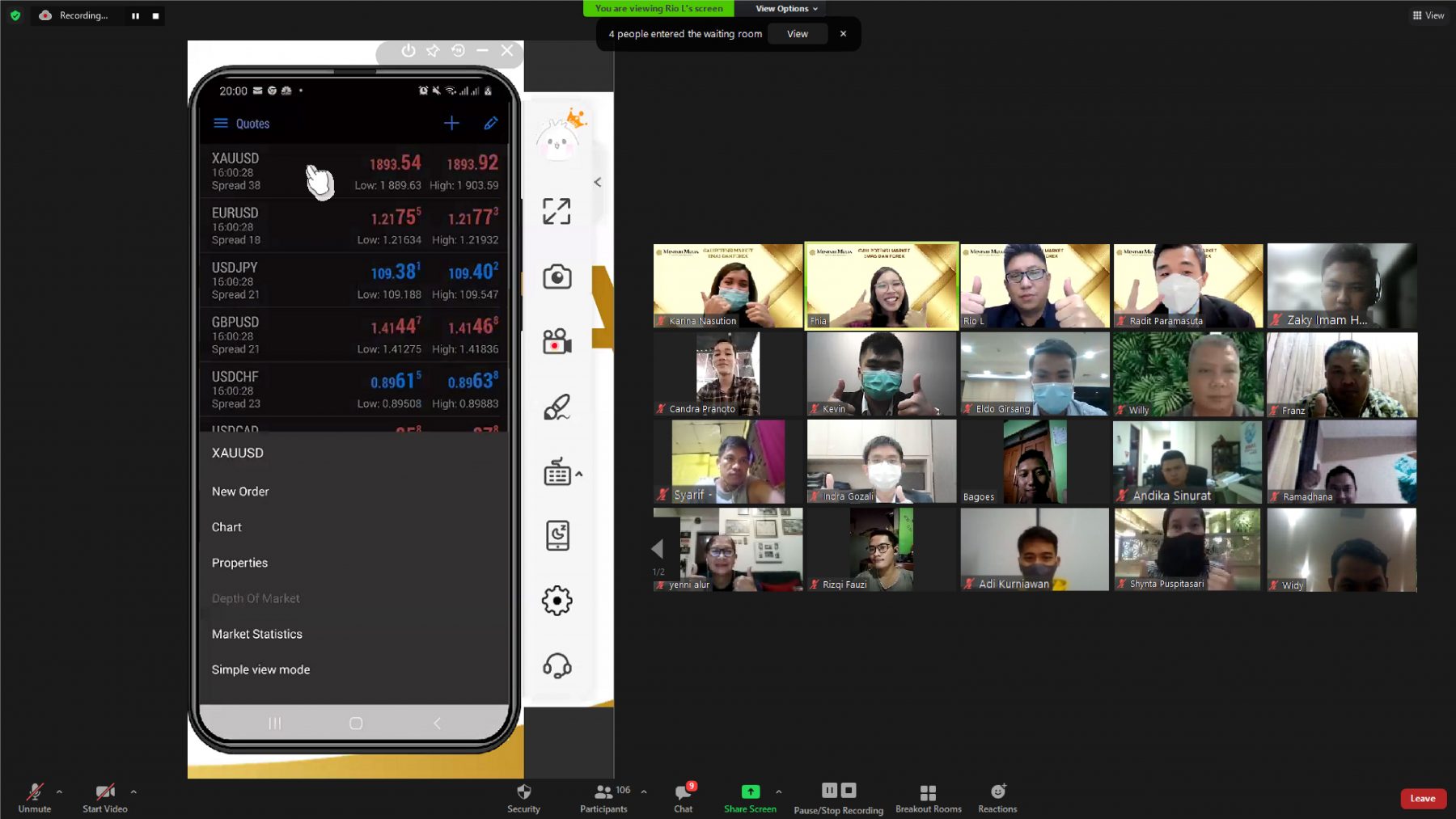Viewport: 1456px width, 819px height.
Task: Unmute the microphone
Action: click(35, 797)
